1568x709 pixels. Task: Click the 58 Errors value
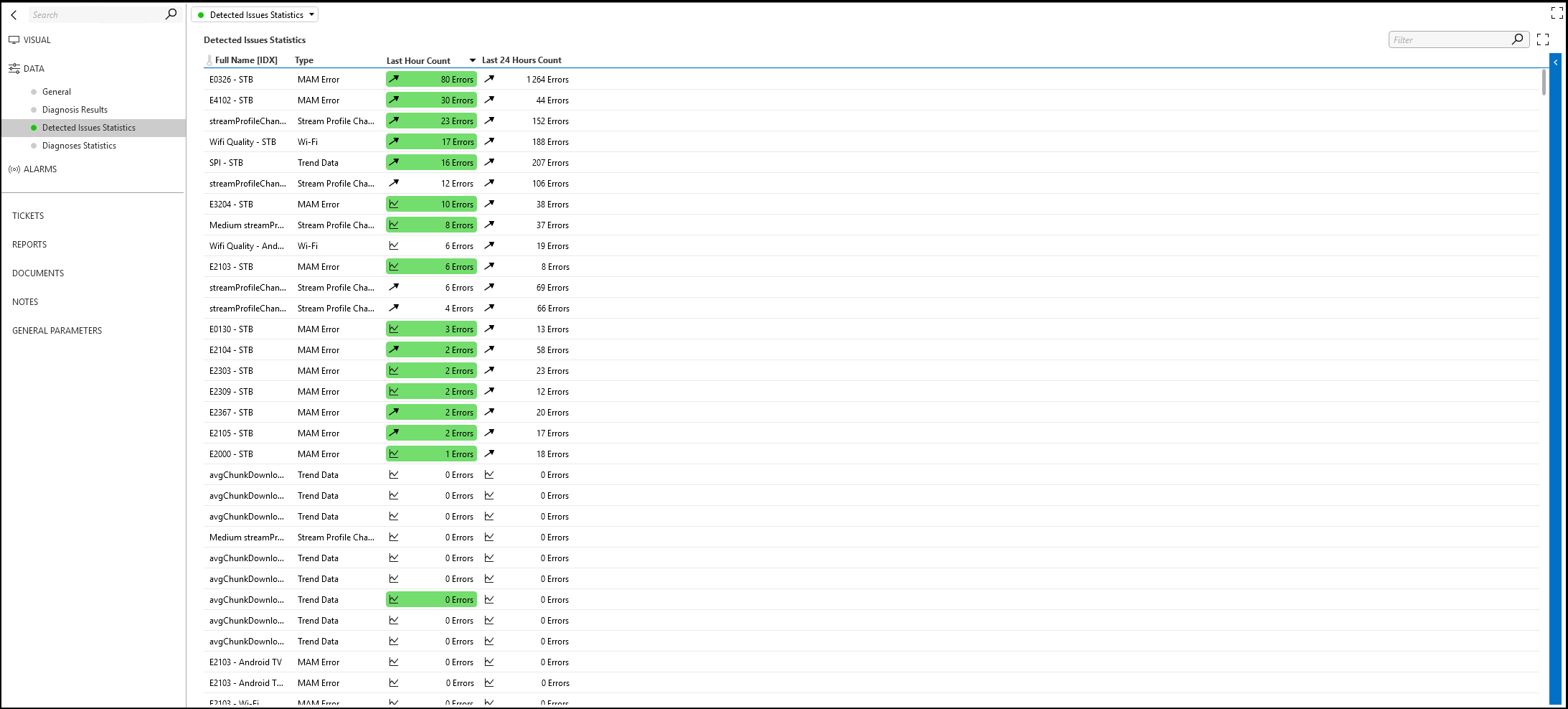click(552, 350)
